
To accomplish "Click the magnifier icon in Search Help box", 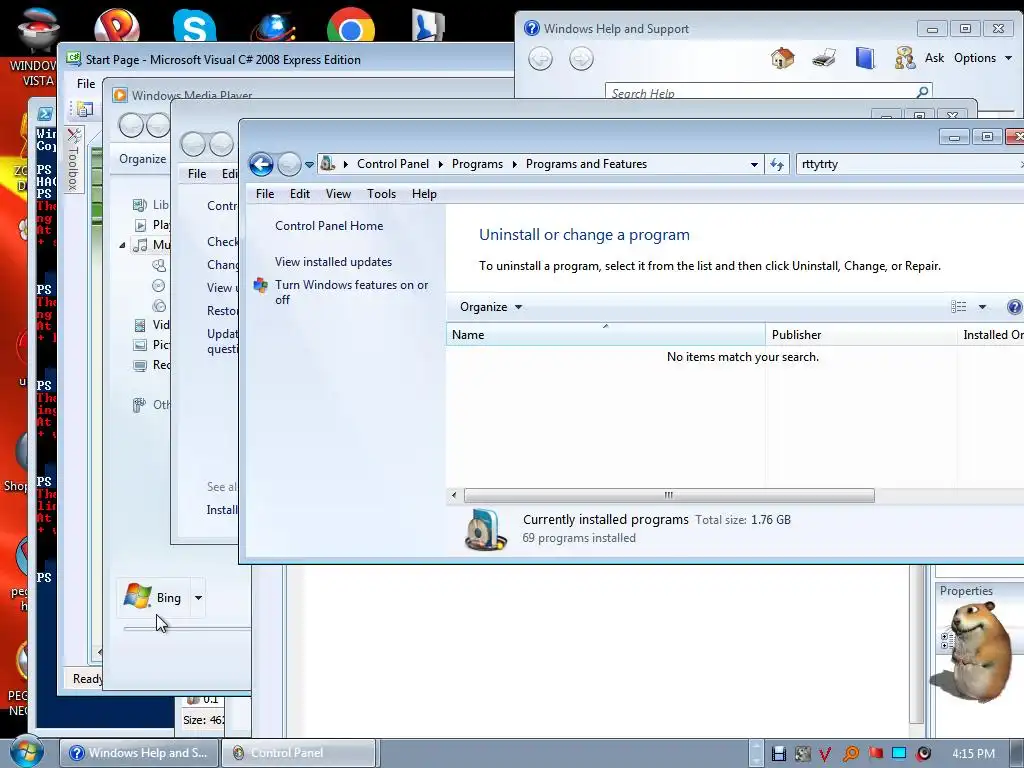I will coord(923,92).
